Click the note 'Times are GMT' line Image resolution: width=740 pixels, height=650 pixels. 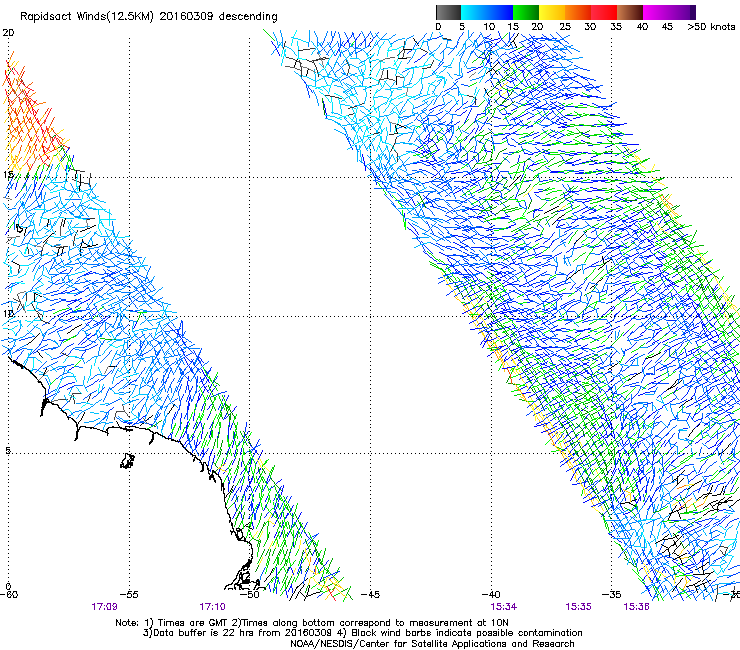pyautogui.click(x=312, y=623)
